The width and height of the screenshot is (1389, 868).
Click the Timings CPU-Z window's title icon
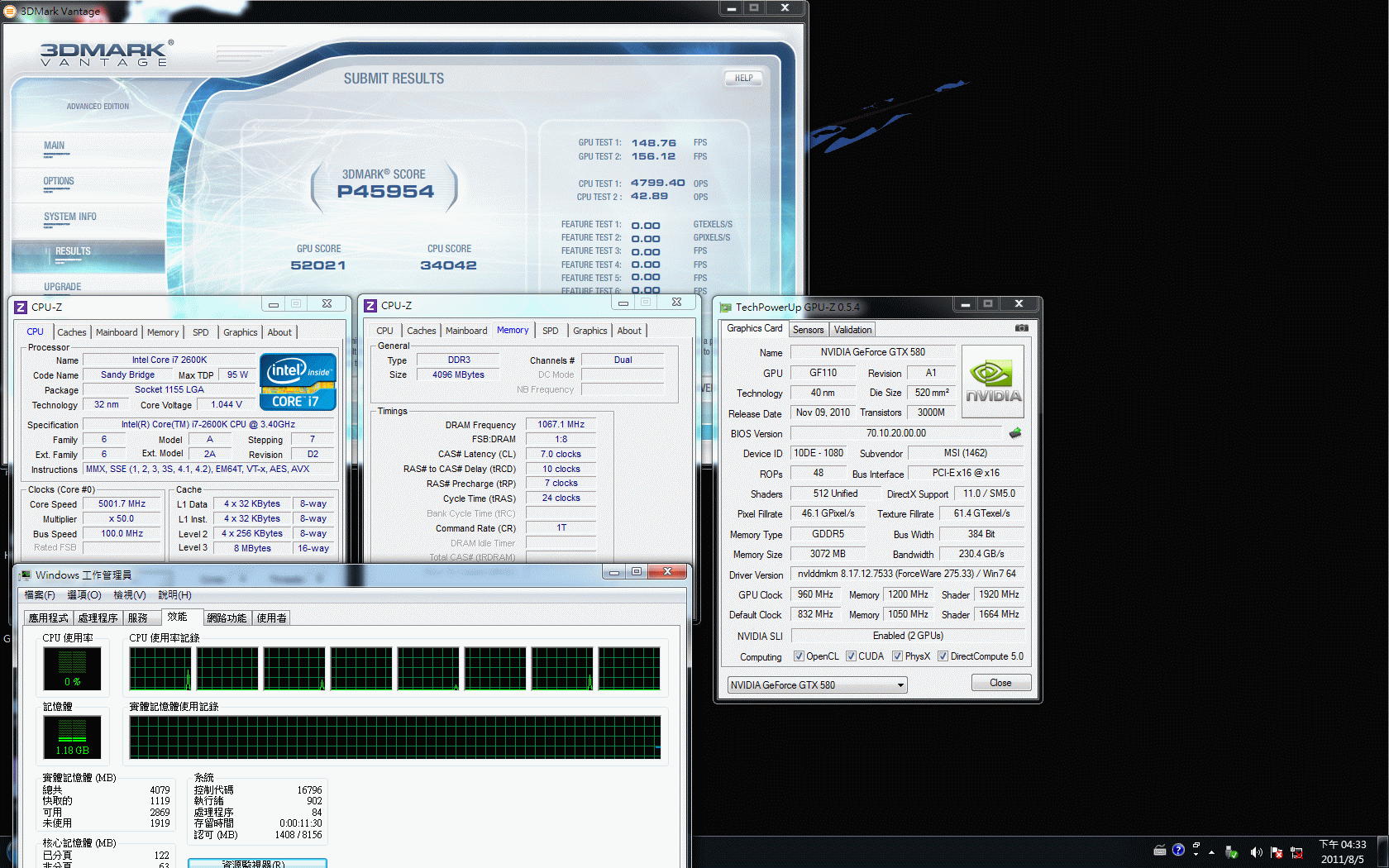click(370, 306)
